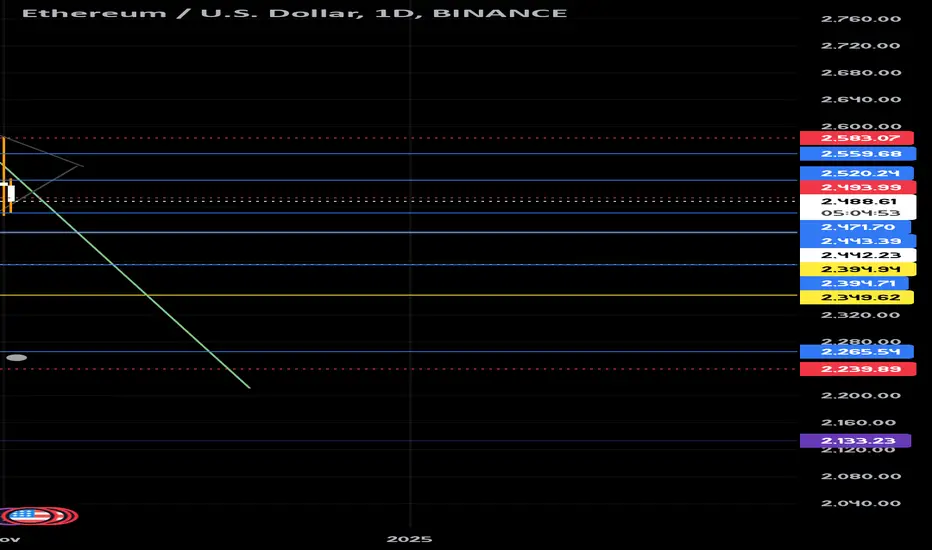
Task: Select the yellow 2.349.62 price label
Action: point(857,297)
